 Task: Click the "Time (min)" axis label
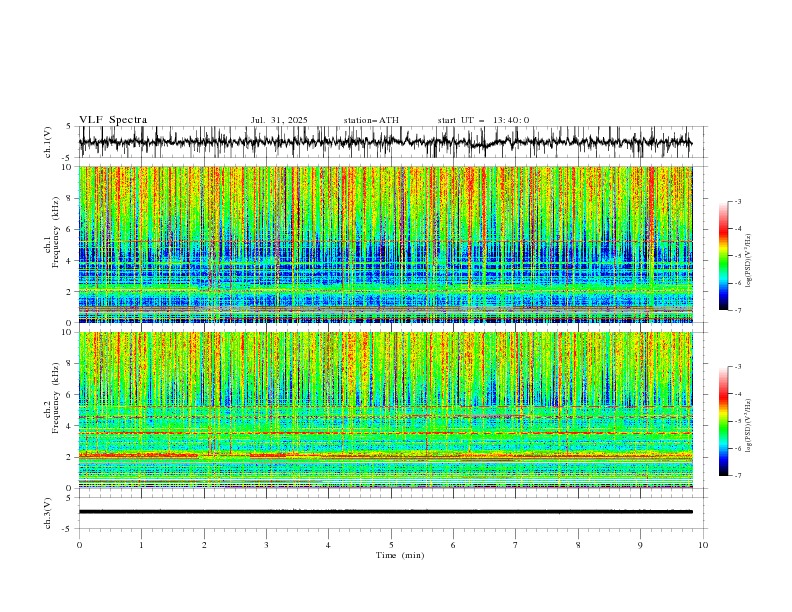click(x=400, y=555)
